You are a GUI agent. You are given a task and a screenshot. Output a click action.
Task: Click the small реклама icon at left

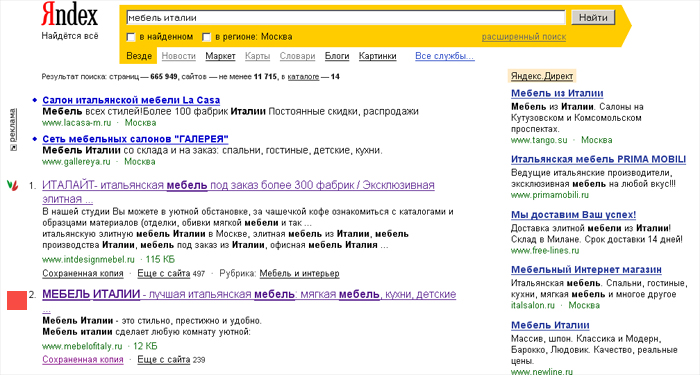[13, 147]
